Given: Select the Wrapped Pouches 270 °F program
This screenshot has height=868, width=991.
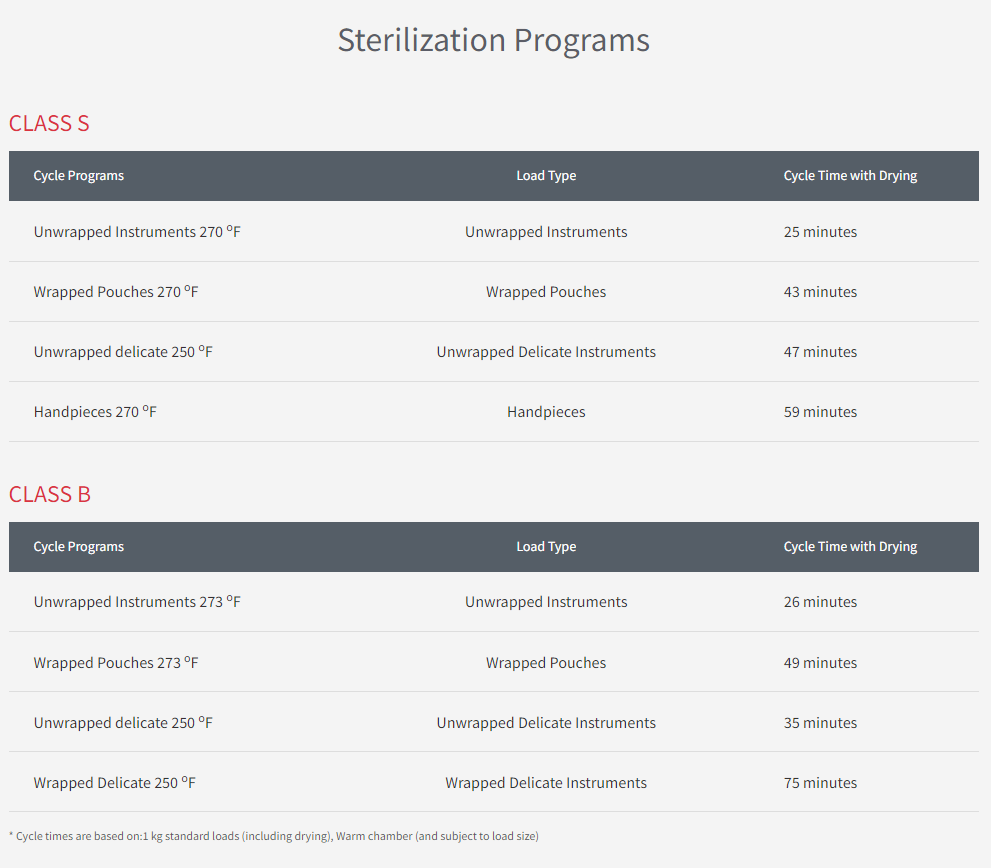Looking at the screenshot, I should point(116,292).
